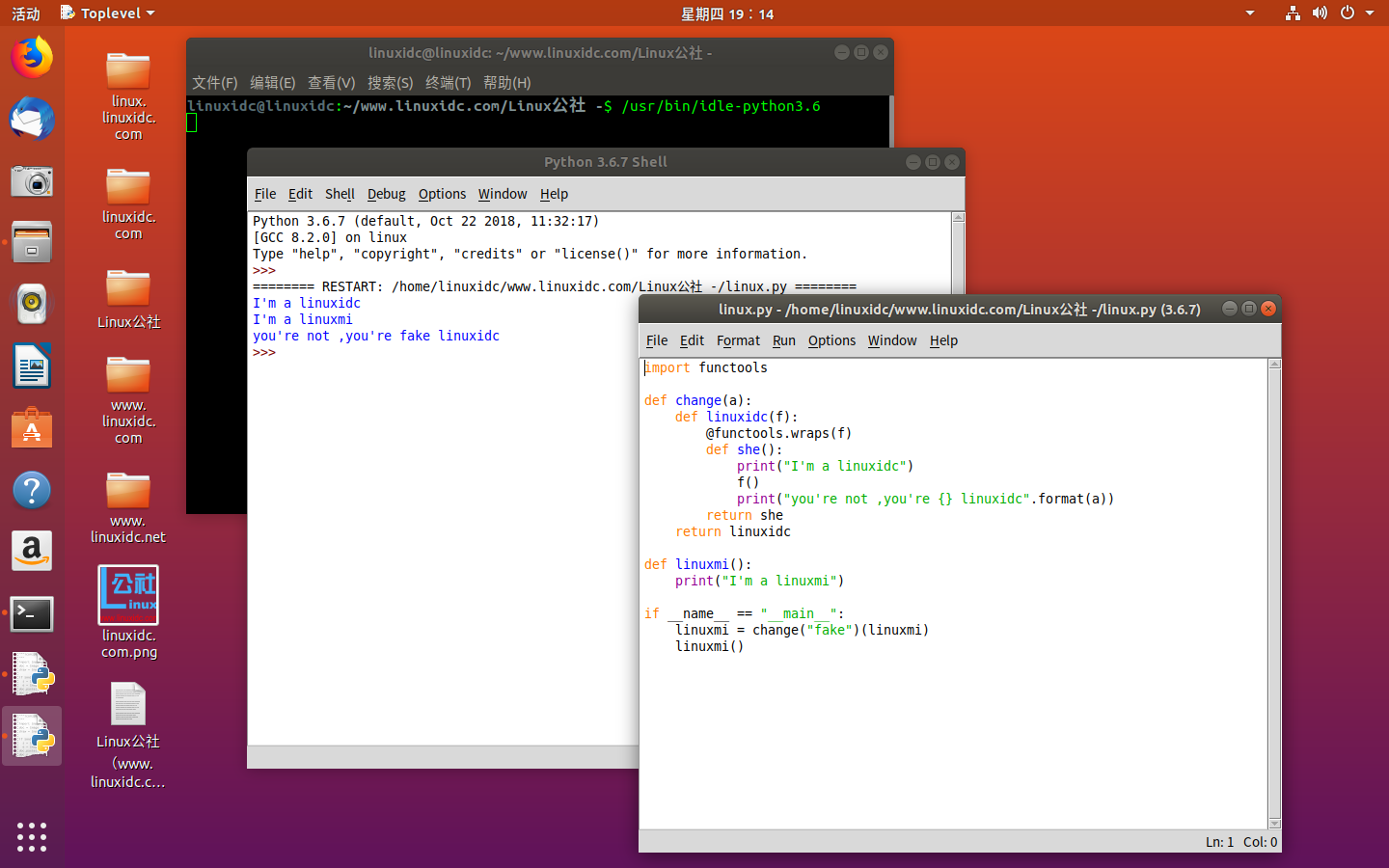Open the clock and calendar panel
The height and width of the screenshot is (868, 1389).
[x=727, y=14]
